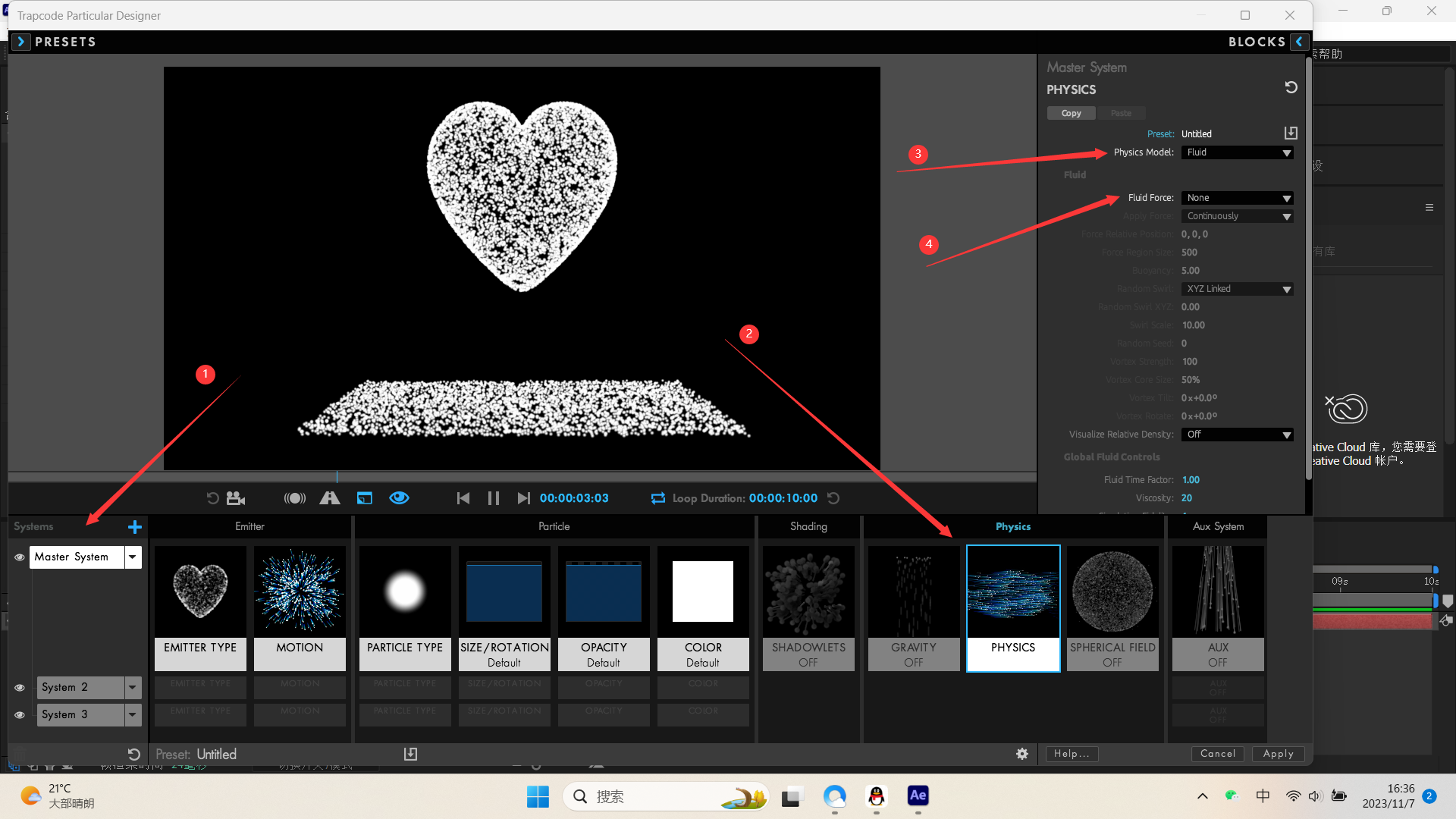Screen dimensions: 1456x819
Task: Click the Loop Duration value 00:00:10:00
Action: [x=783, y=498]
